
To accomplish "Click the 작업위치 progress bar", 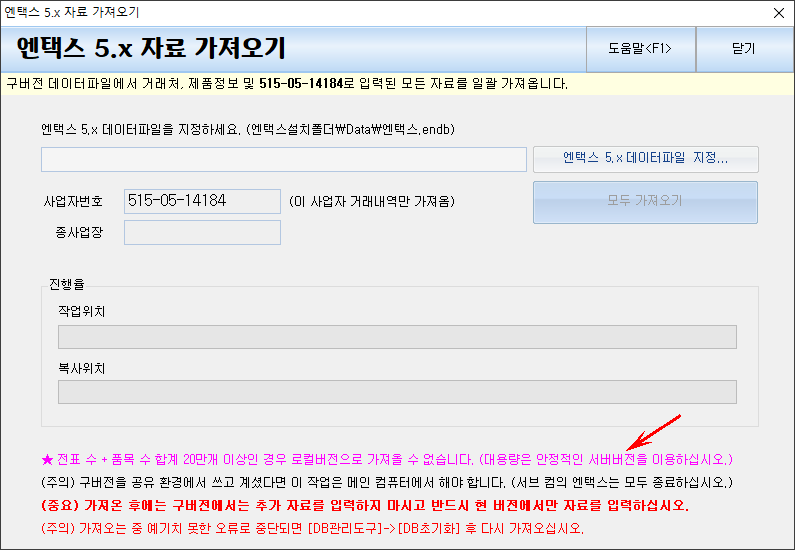I will tap(397, 337).
